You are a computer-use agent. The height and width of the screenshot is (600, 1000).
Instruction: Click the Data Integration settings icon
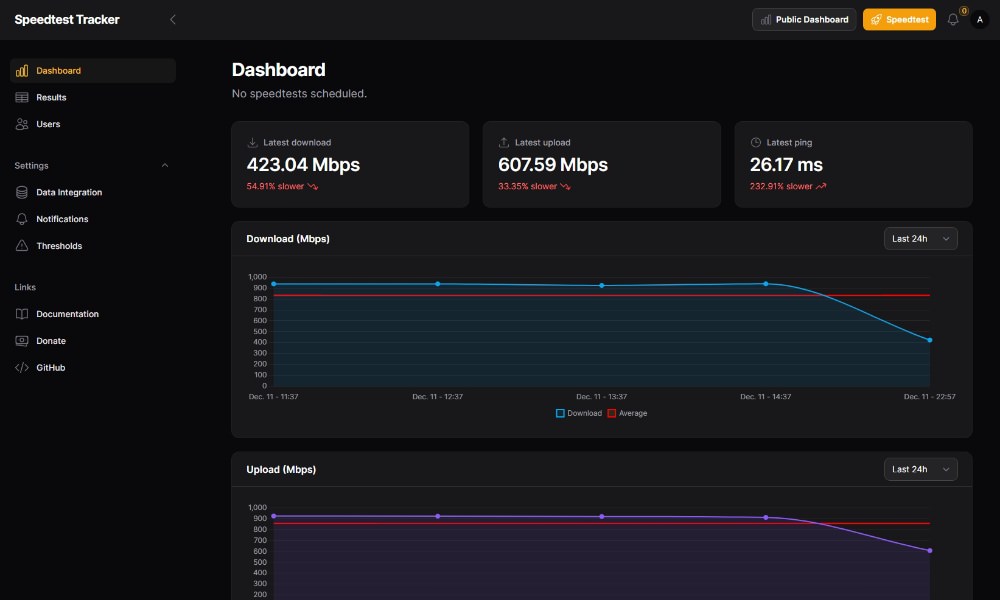(x=22, y=192)
